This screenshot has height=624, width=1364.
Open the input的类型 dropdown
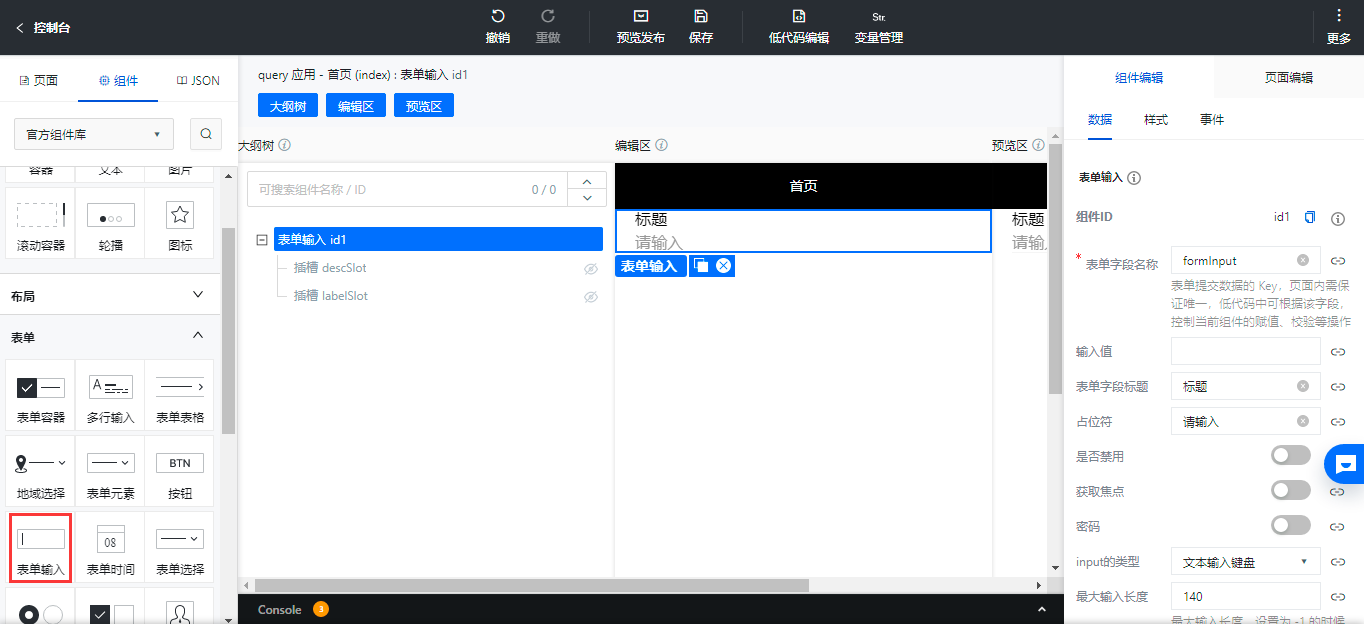click(1246, 562)
